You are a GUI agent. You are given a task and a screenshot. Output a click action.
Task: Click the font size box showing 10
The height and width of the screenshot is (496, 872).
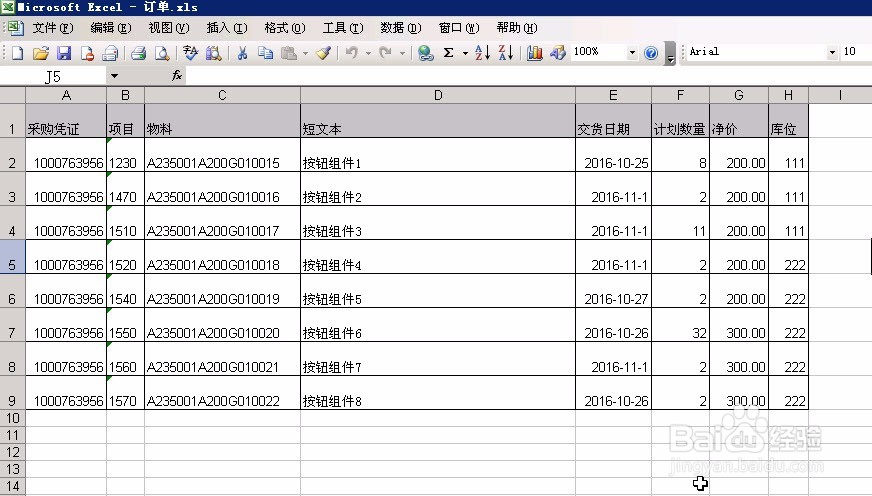(x=855, y=52)
